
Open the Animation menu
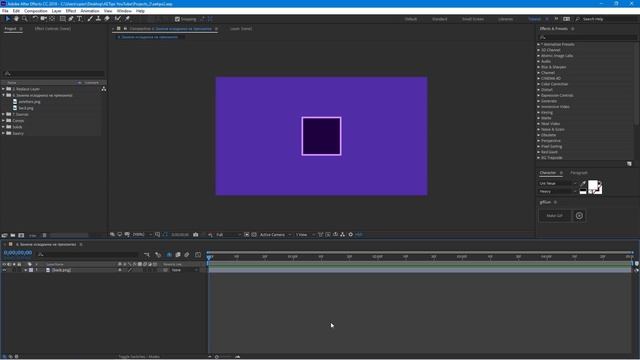point(90,11)
